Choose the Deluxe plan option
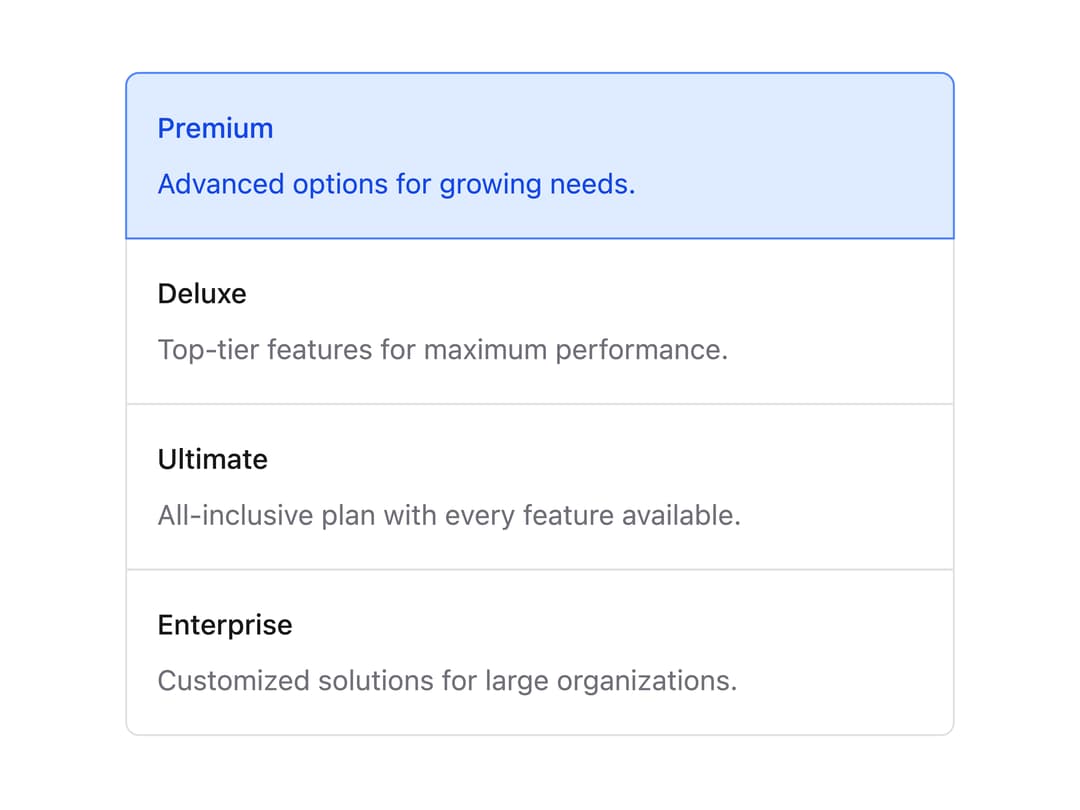This screenshot has height=810, width=1080. 540,322
